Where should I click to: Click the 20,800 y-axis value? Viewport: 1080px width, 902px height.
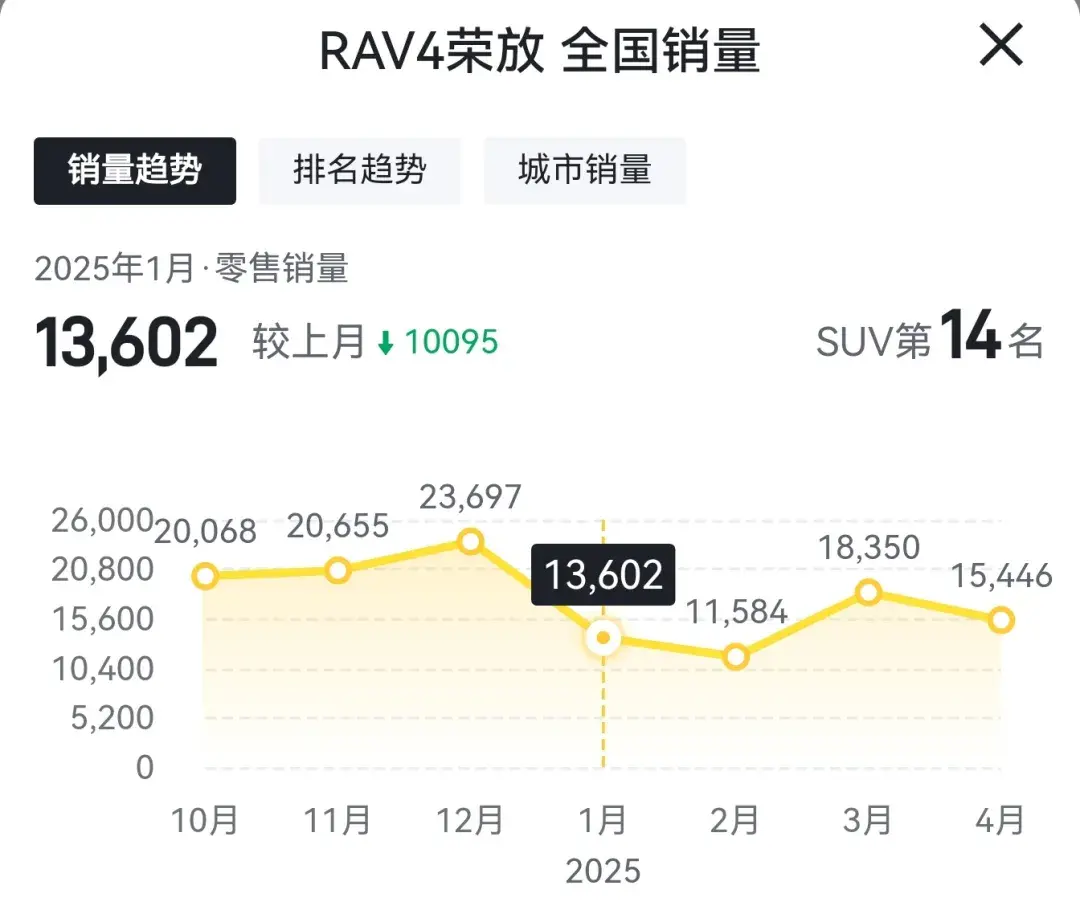click(102, 569)
